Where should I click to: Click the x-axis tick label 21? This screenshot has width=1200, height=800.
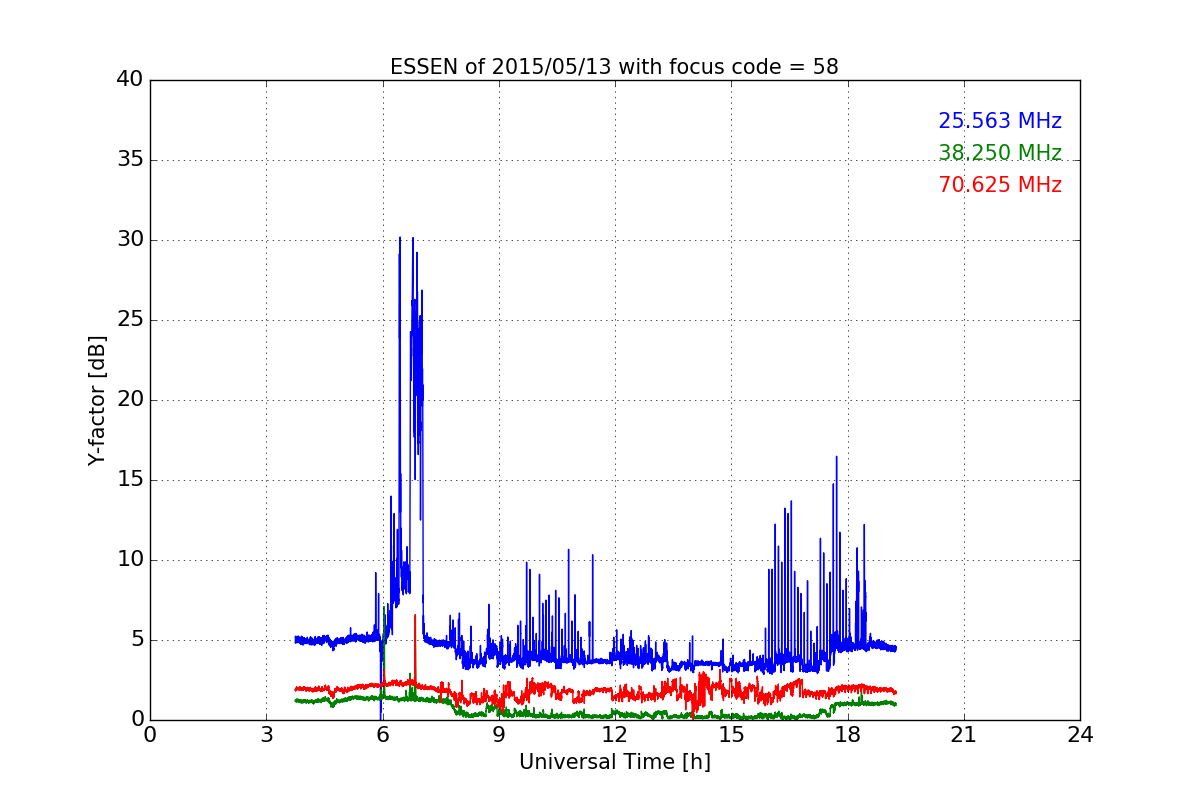(x=963, y=735)
